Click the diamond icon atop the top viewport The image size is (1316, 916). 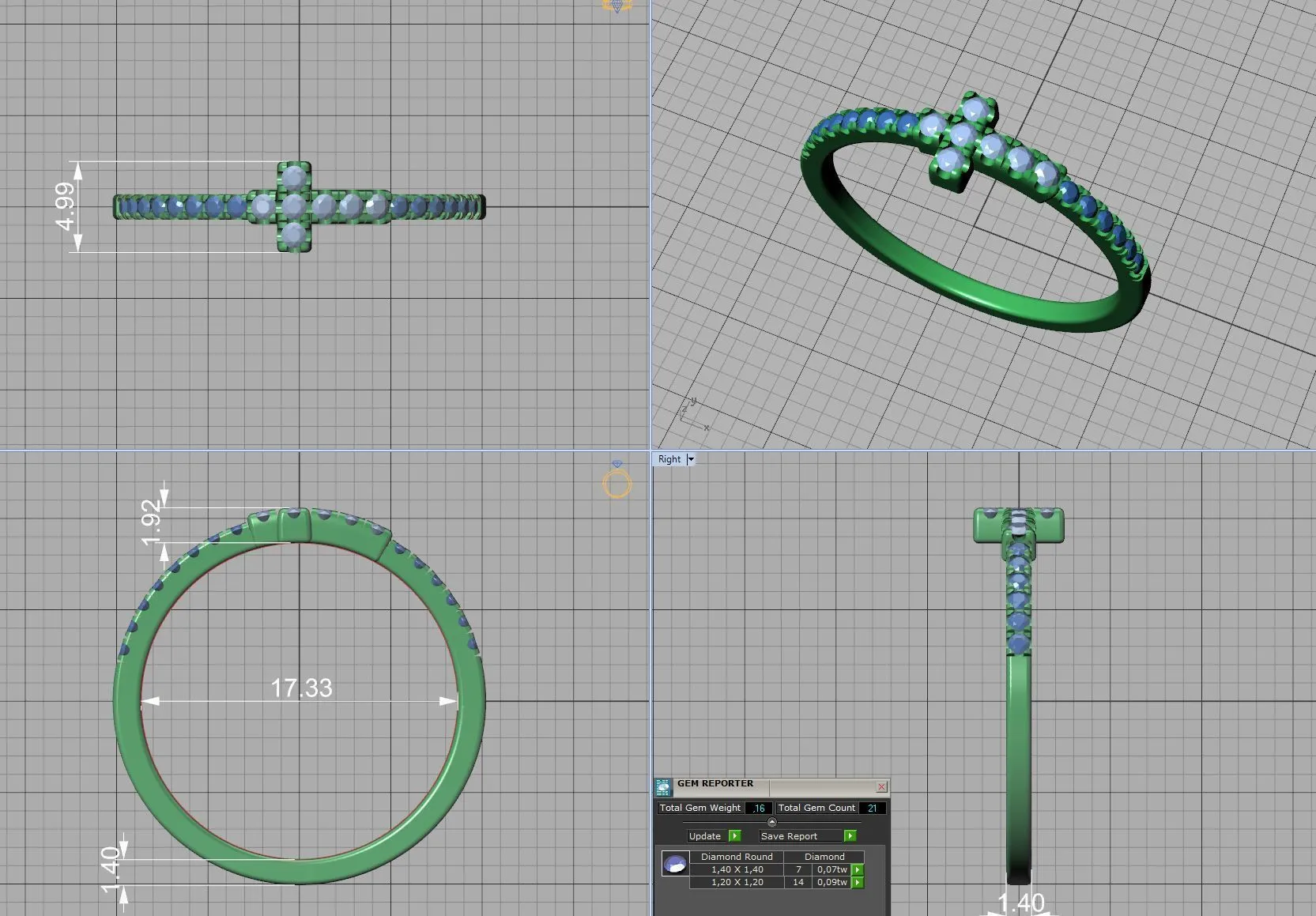pyautogui.click(x=617, y=6)
